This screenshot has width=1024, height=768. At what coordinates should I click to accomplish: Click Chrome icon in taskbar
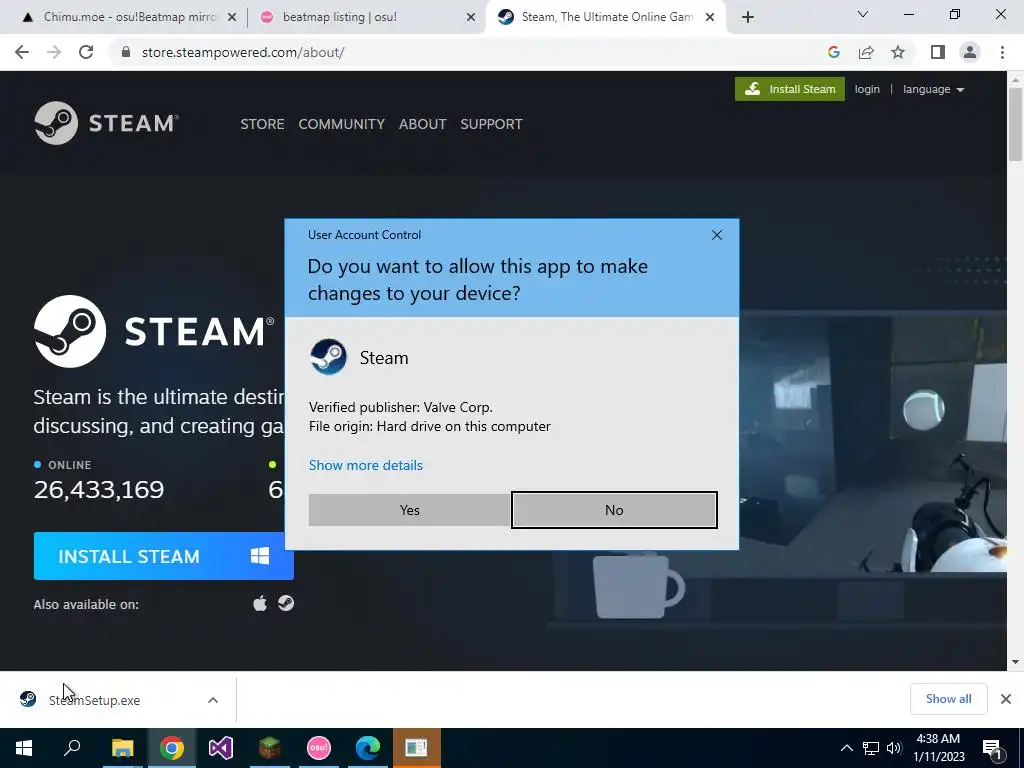172,748
